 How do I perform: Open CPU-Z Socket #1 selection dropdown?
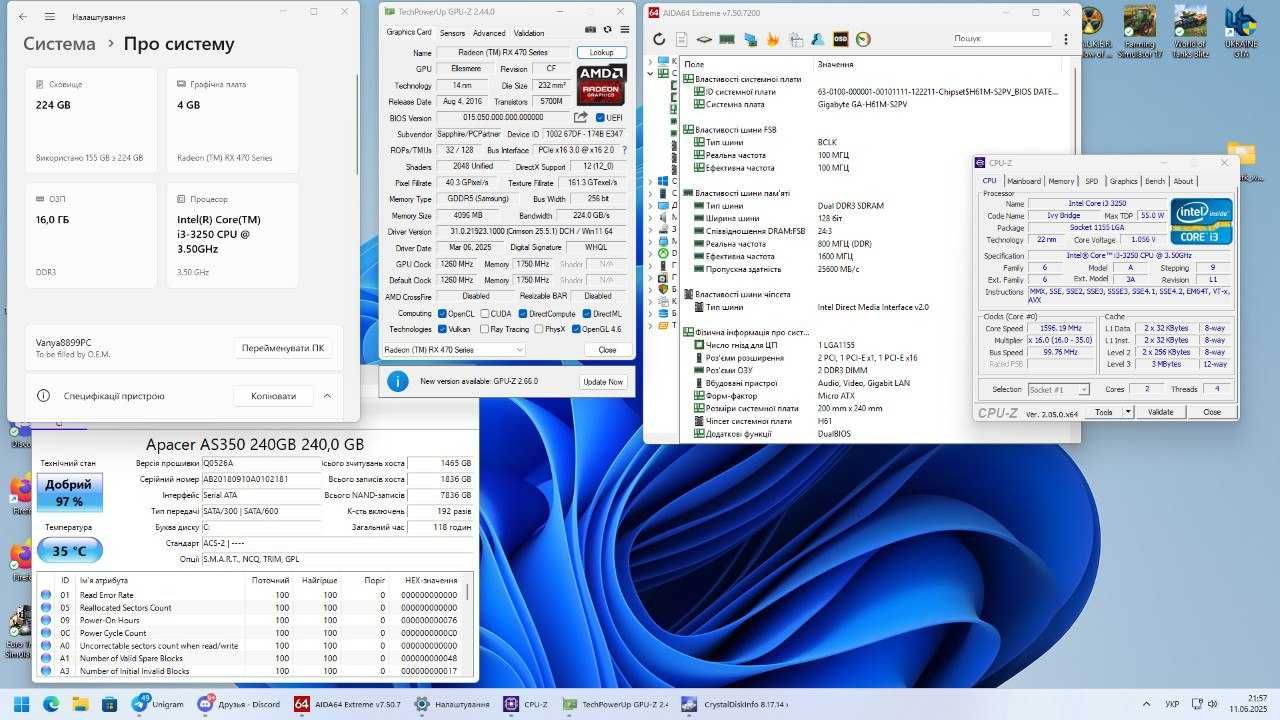pyautogui.click(x=1058, y=389)
